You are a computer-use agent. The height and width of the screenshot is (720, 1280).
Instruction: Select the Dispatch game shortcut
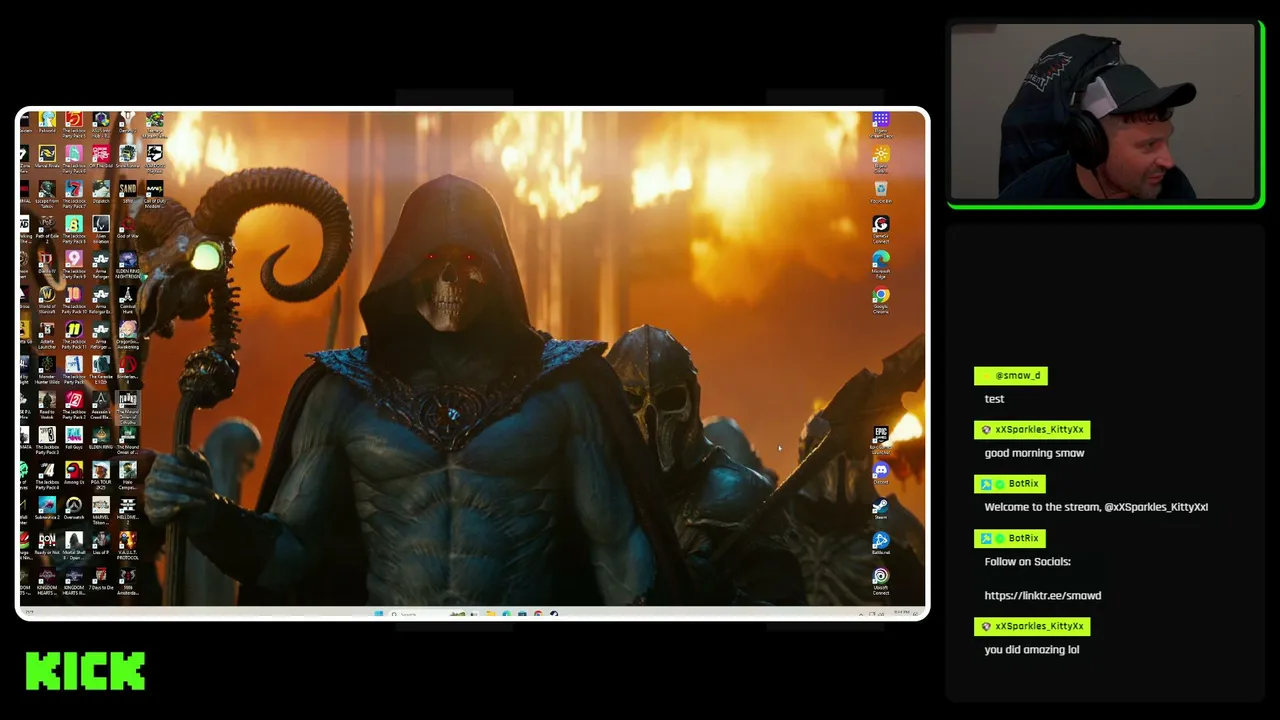tap(101, 192)
